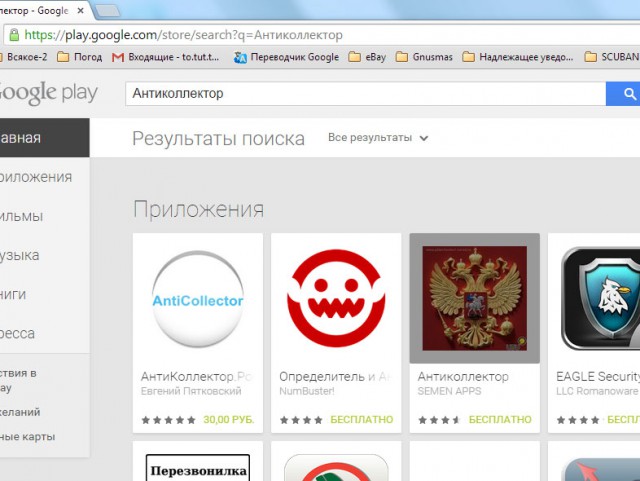Open the Перезвонилка app icon

coord(198,468)
